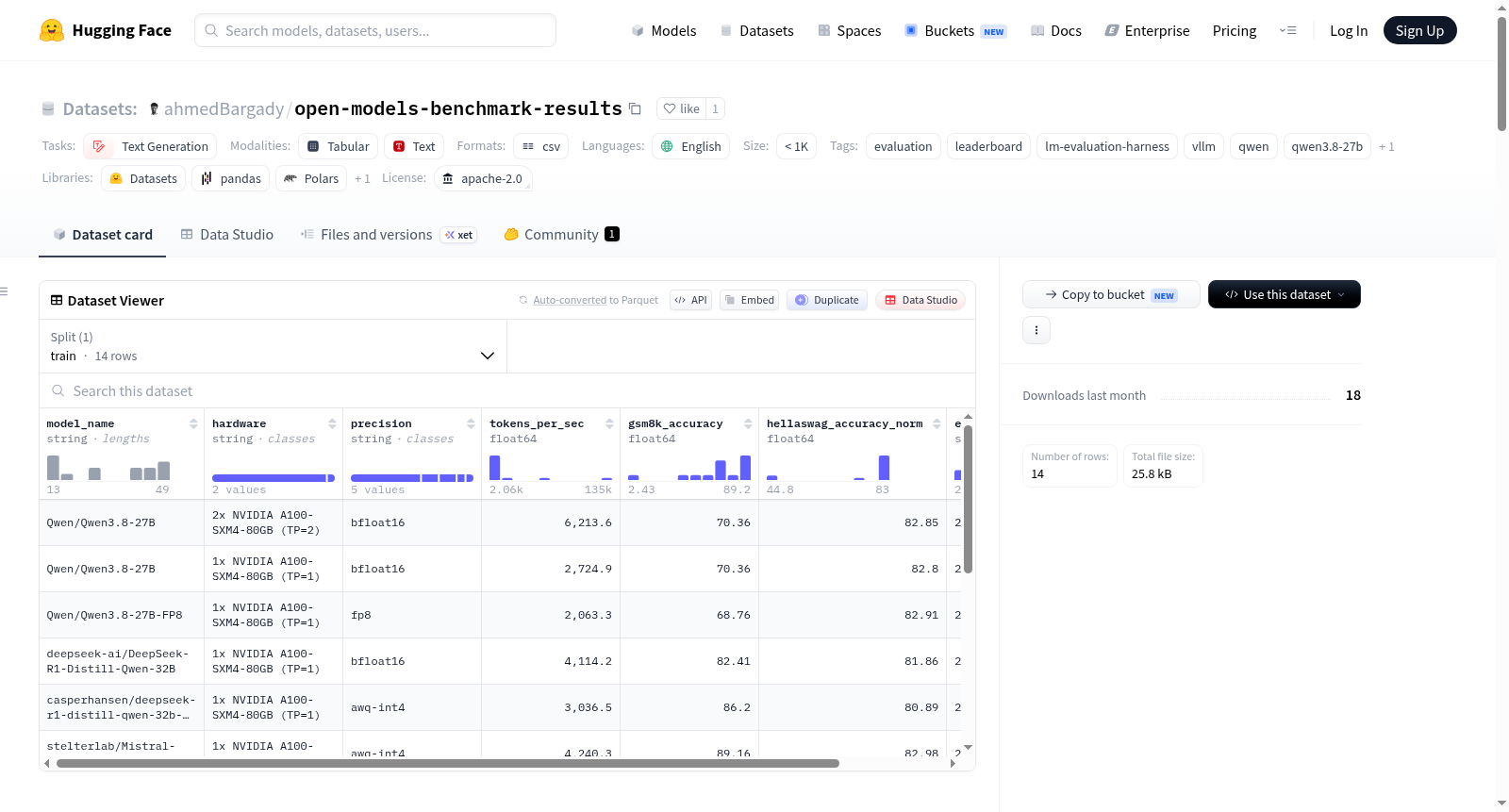The width and height of the screenshot is (1509, 812).
Task: Click the evaluation tag
Action: (x=903, y=146)
